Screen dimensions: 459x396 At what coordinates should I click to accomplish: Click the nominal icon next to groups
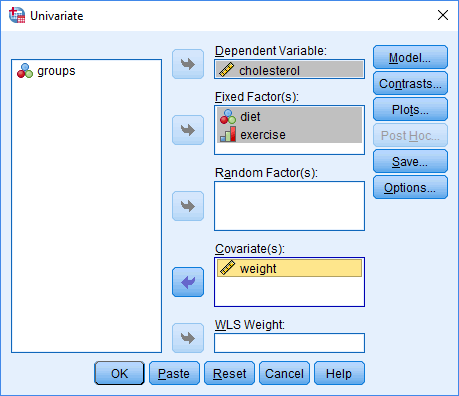point(25,71)
